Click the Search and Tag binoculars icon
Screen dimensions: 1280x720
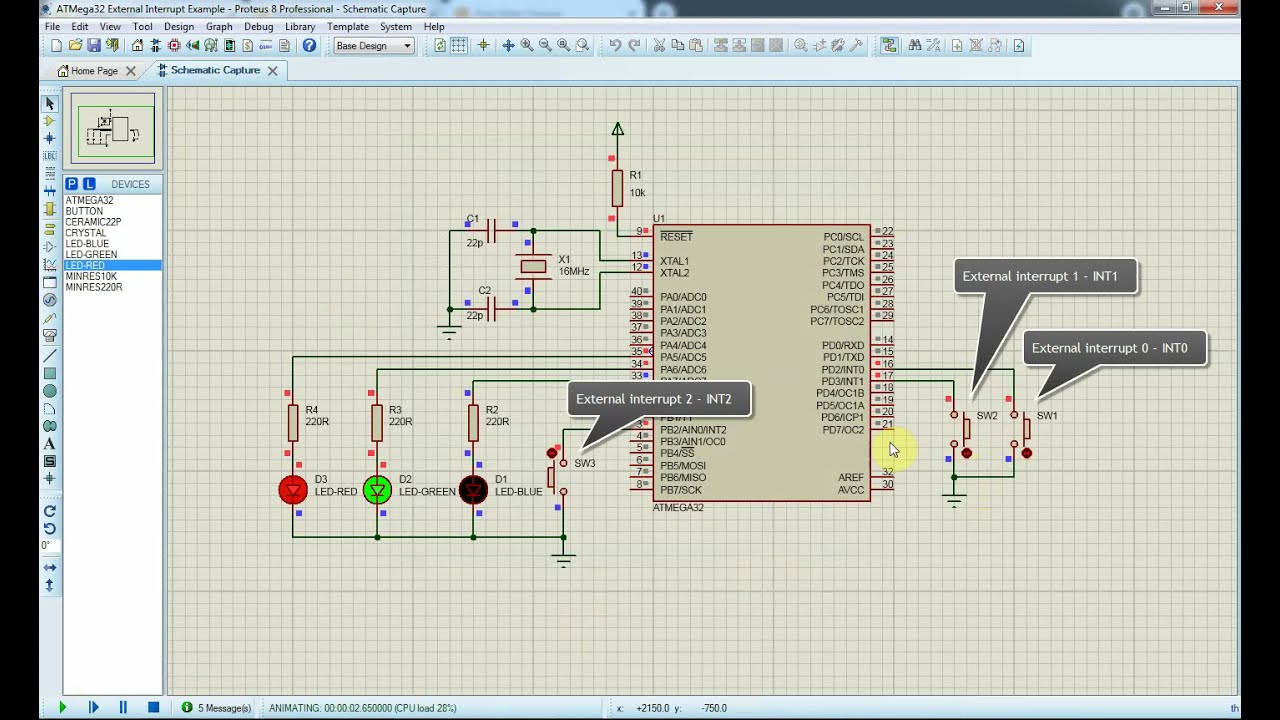pos(915,46)
